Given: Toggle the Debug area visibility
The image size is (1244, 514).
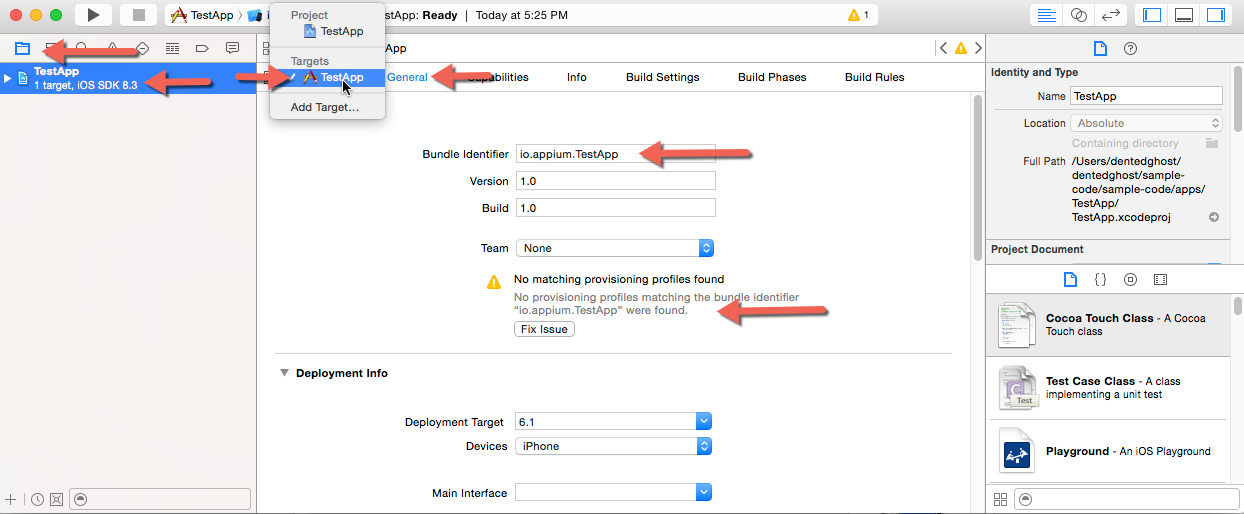Looking at the screenshot, I should [1184, 15].
